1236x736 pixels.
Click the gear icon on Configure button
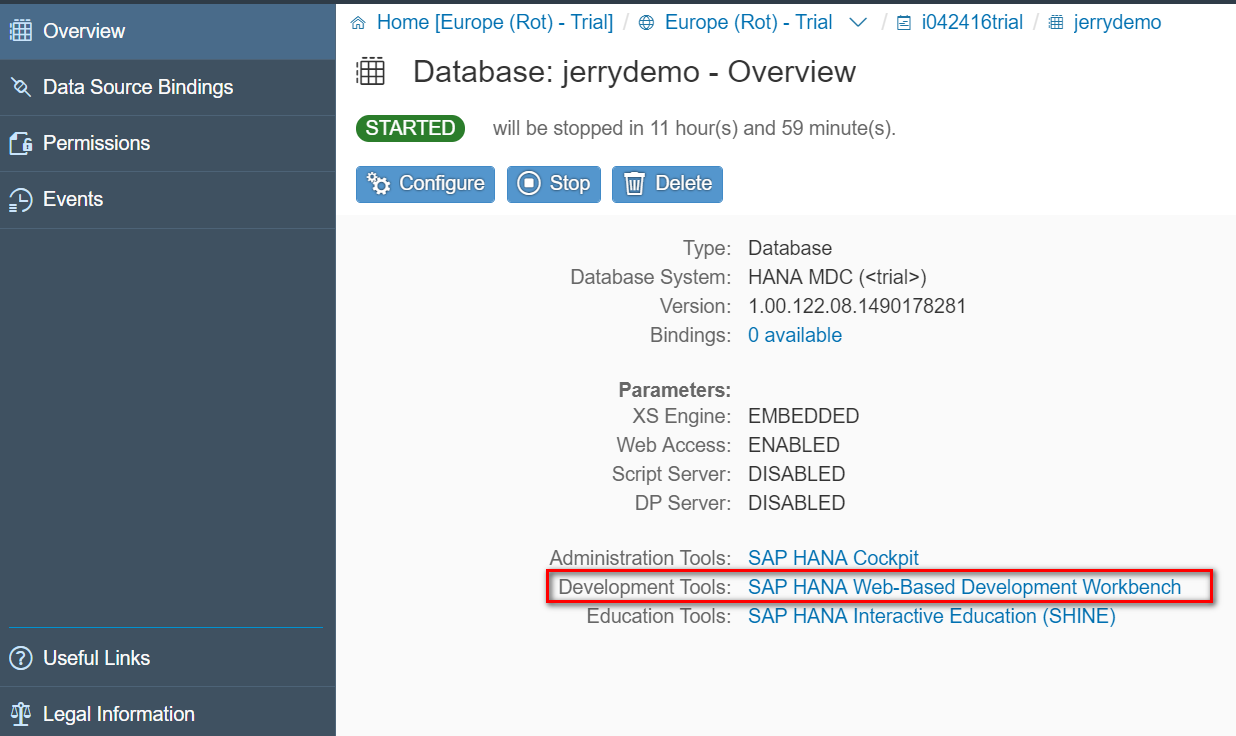point(378,184)
